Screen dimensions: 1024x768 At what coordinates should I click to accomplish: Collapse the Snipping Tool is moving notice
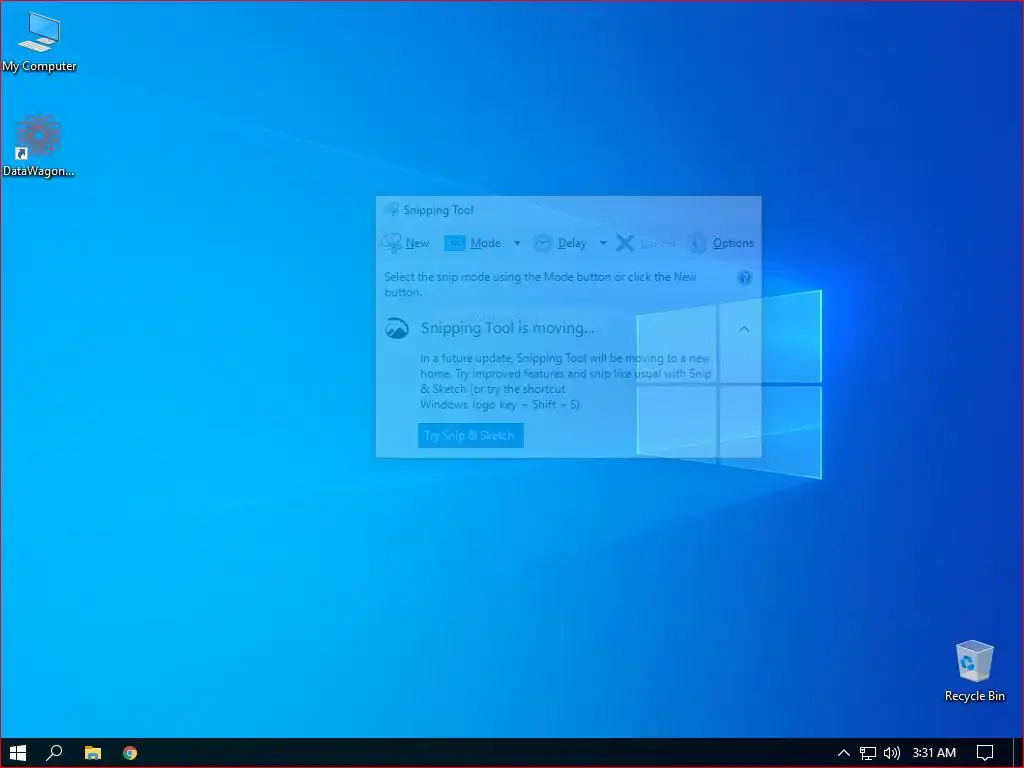click(x=744, y=328)
